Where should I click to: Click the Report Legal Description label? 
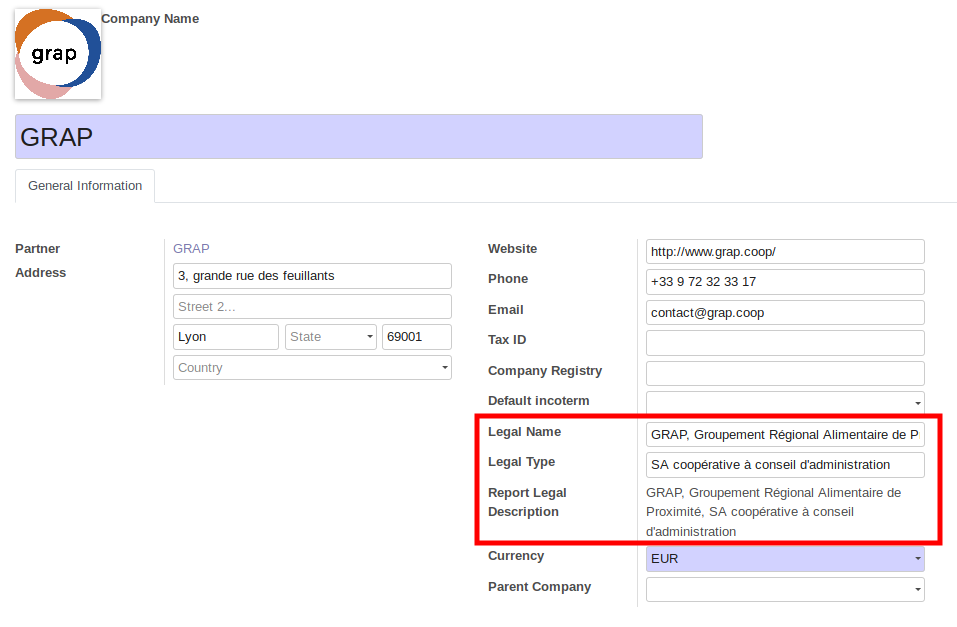coord(527,502)
